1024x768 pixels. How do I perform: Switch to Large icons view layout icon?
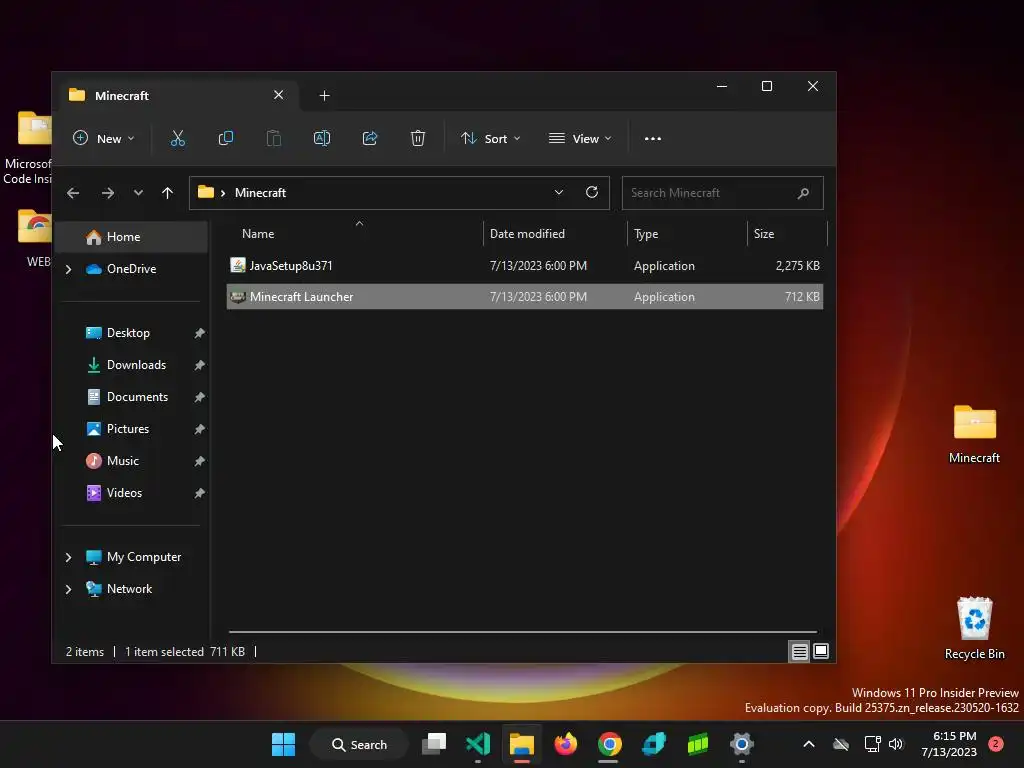click(x=821, y=651)
